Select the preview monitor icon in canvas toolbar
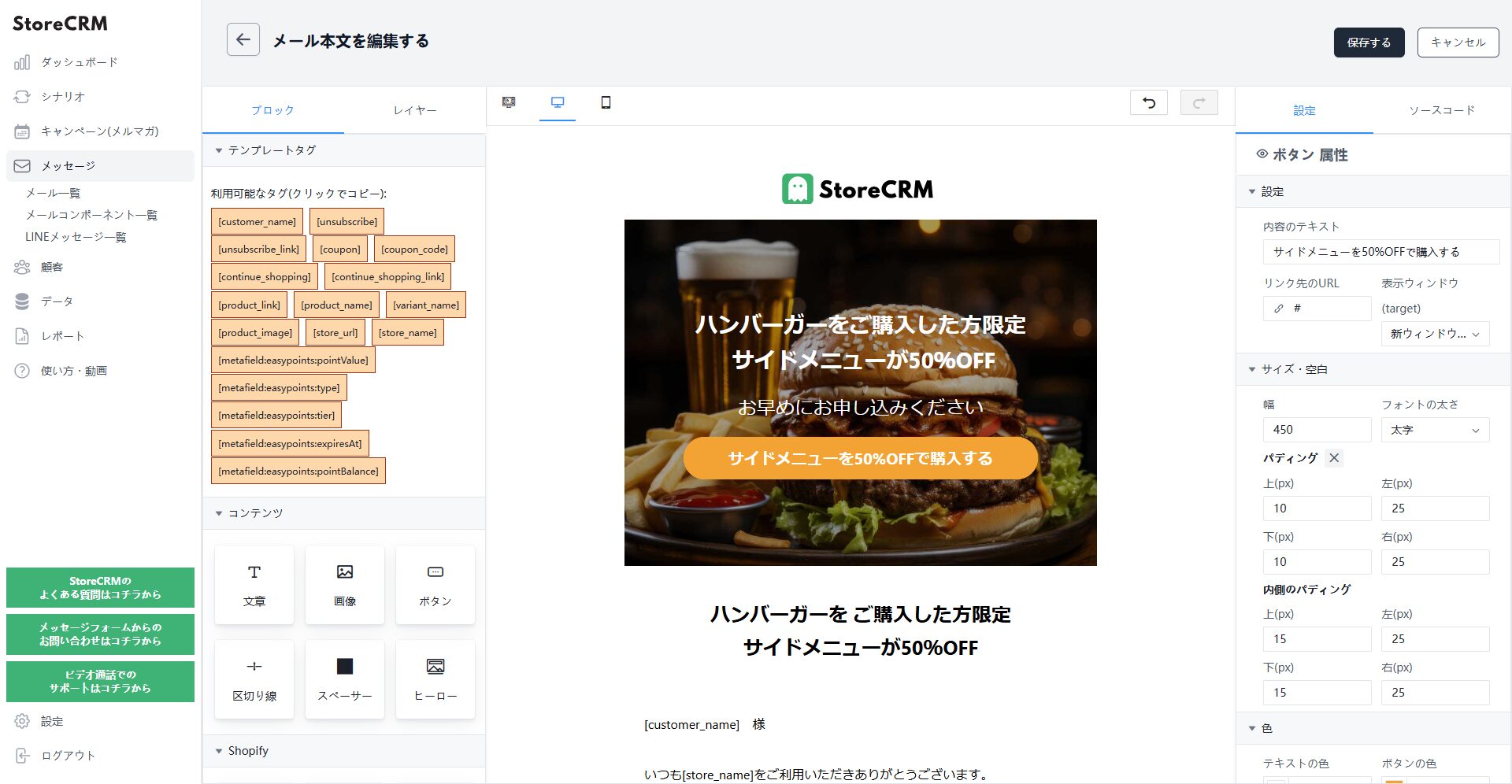The height and width of the screenshot is (784, 1512). pos(509,102)
